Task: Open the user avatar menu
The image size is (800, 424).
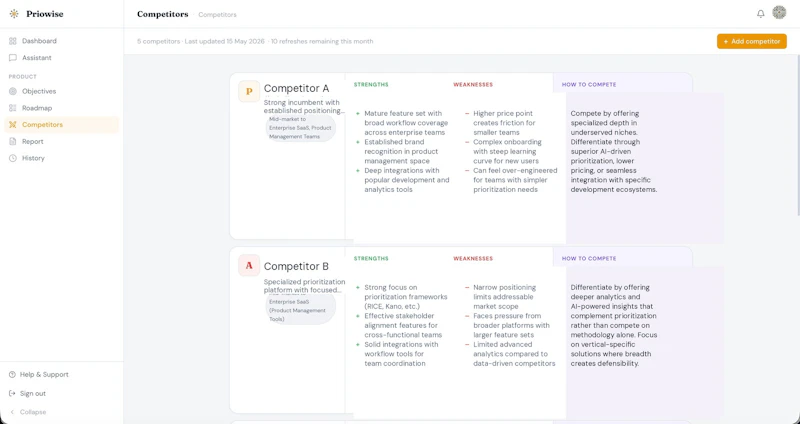Action: (x=779, y=12)
